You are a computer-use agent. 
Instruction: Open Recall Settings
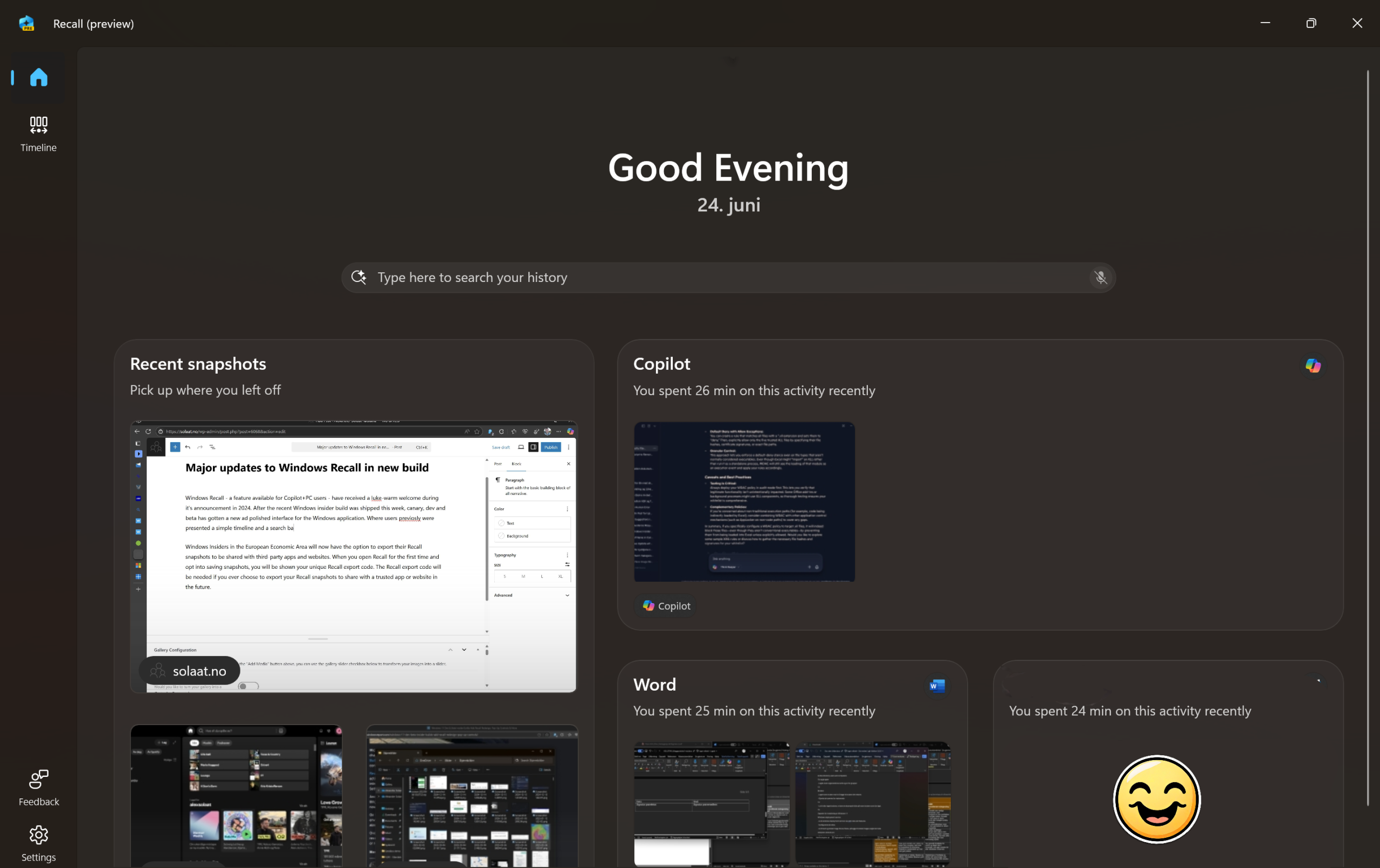[38, 843]
